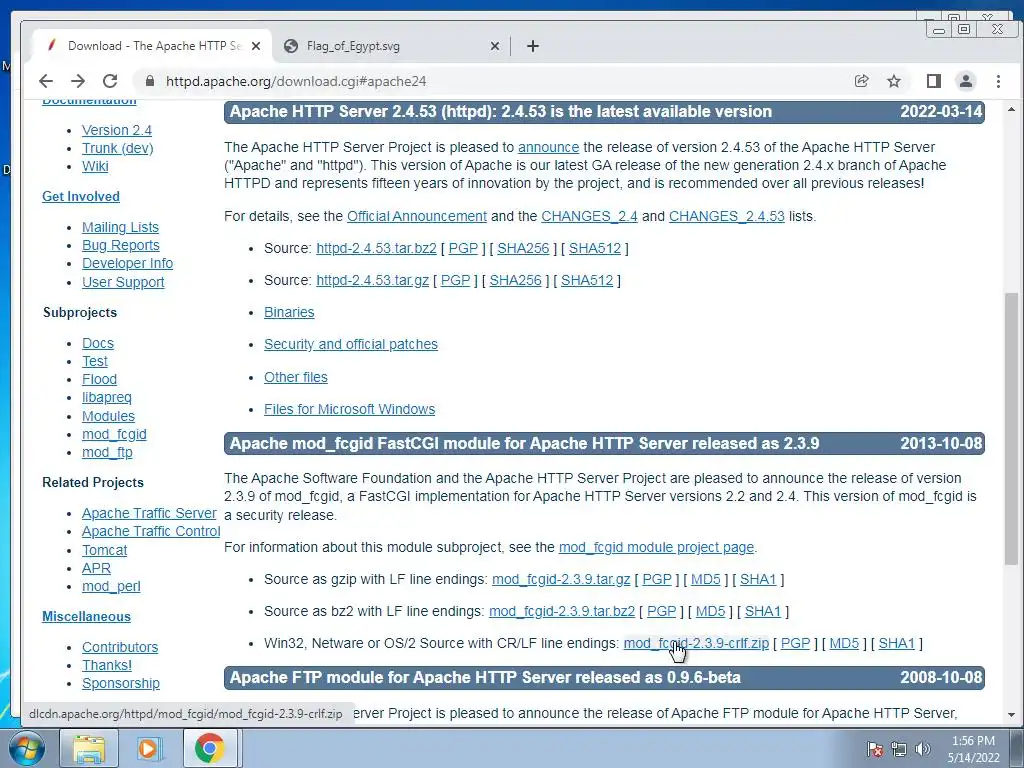The image size is (1024, 768).
Task: Open the Windows Start menu
Action: pos(27,748)
